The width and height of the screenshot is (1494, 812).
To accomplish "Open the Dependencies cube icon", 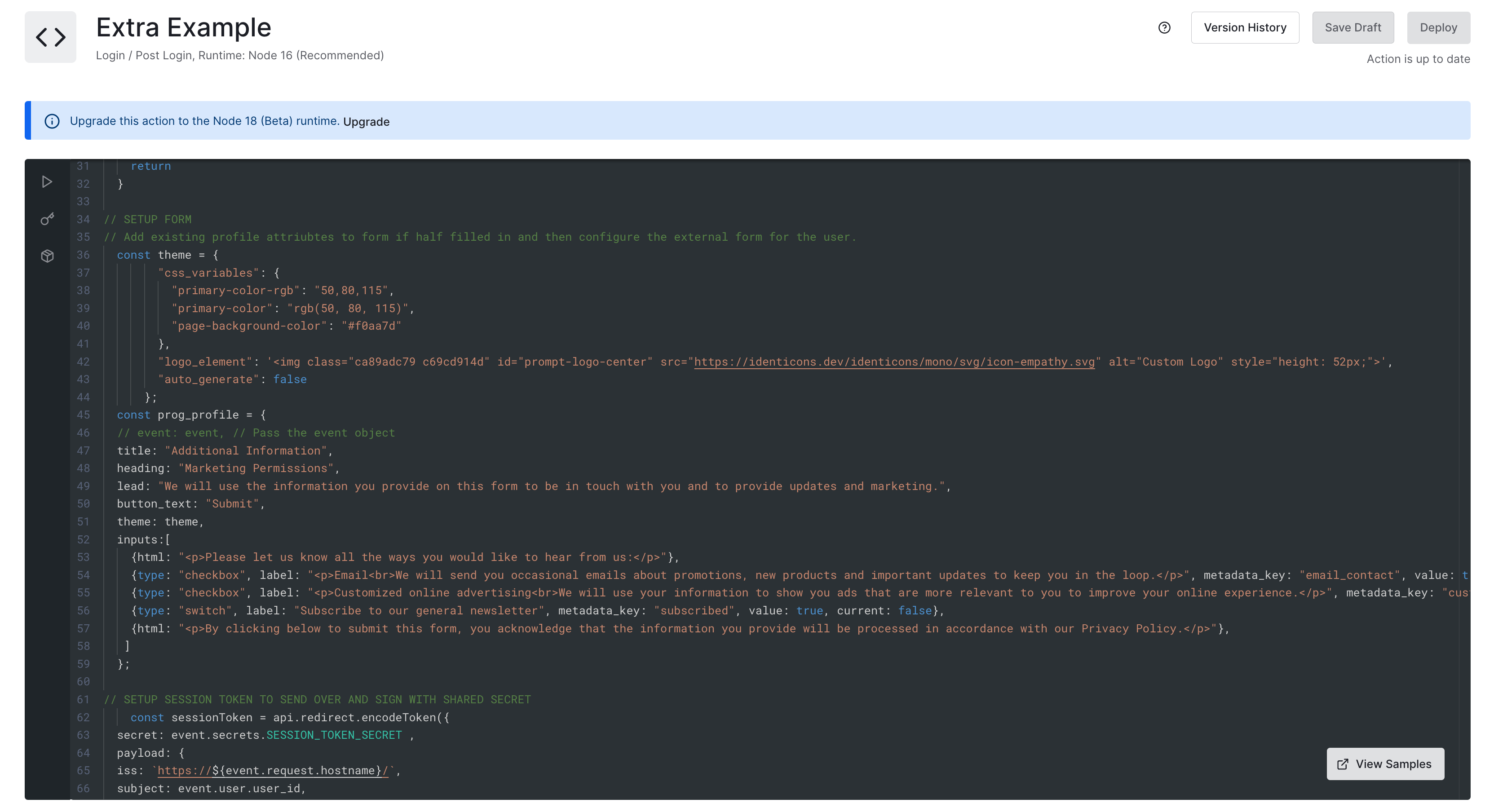I will (47, 256).
